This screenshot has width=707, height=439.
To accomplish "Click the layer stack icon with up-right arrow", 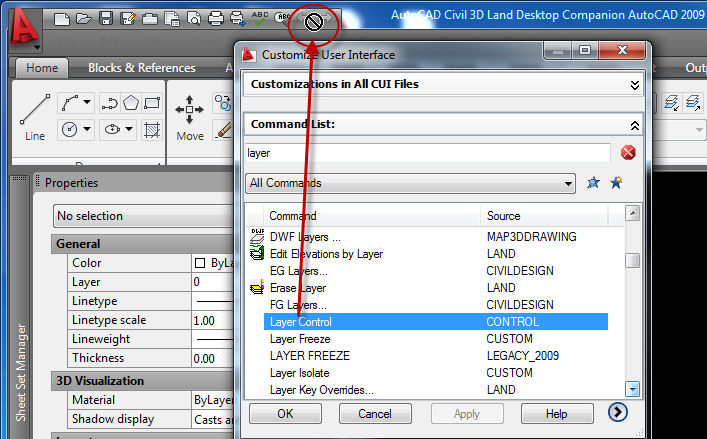I will coord(693,103).
